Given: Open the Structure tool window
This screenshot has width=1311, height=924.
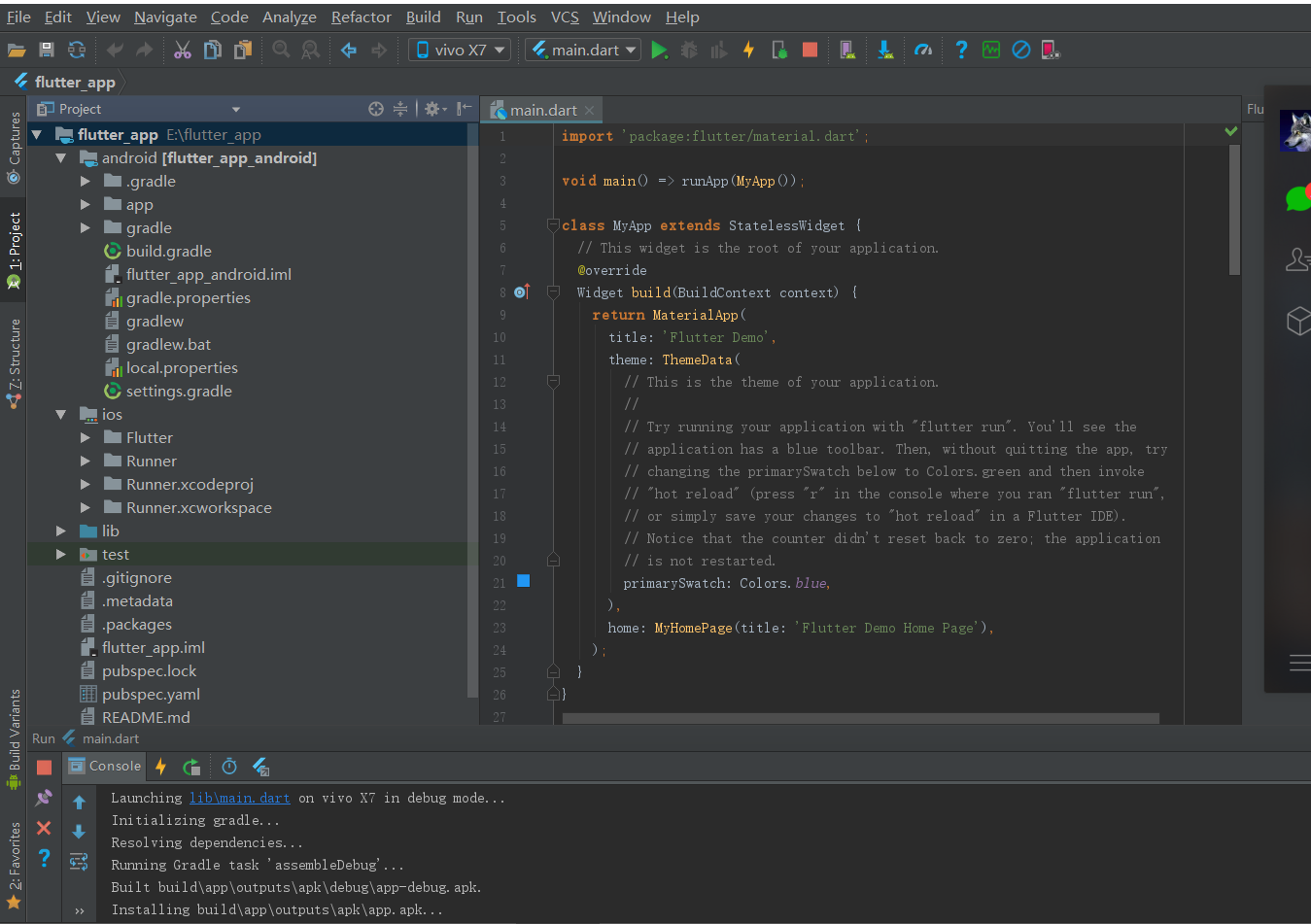Looking at the screenshot, I should (14, 361).
